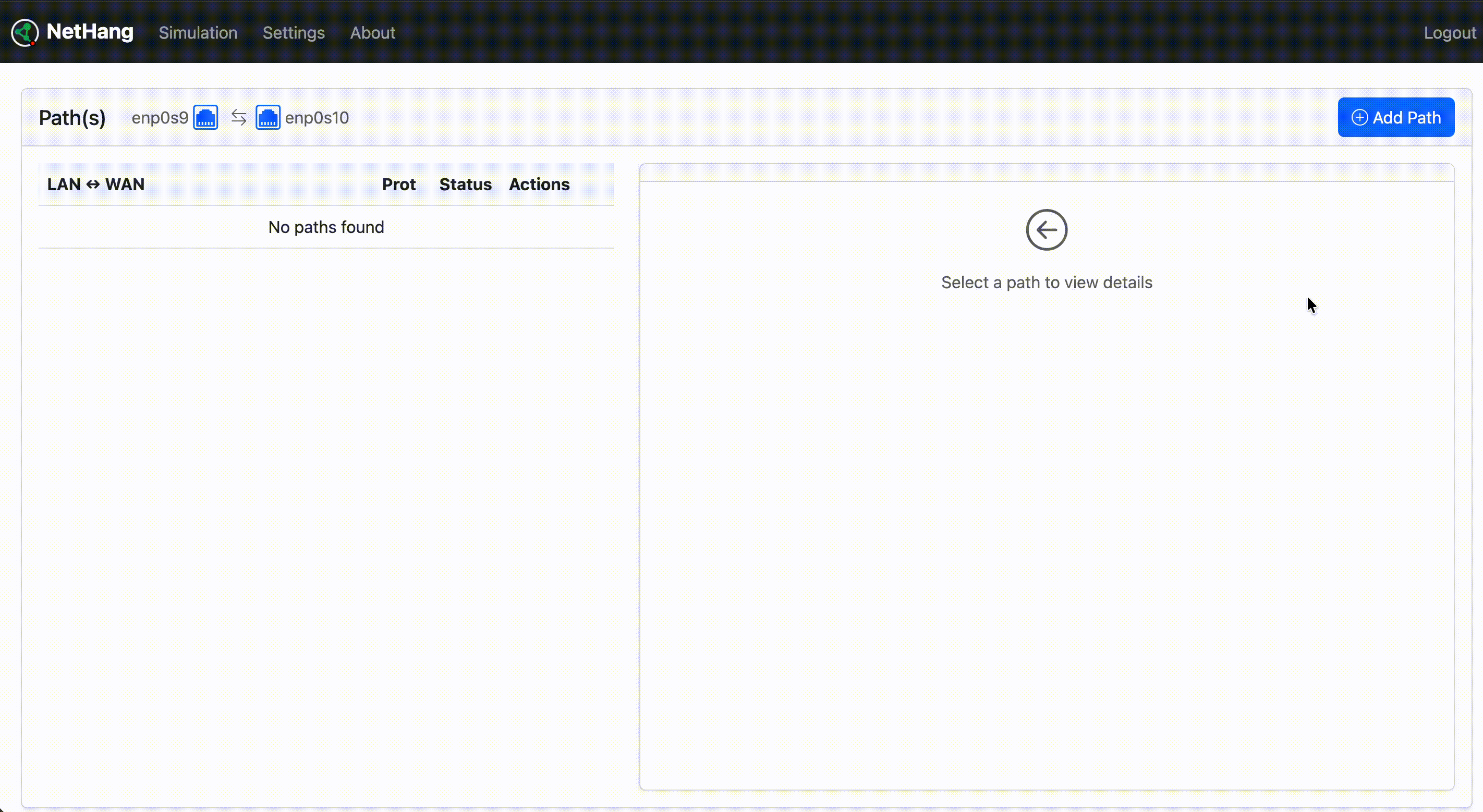Click the No paths found row
The width and height of the screenshot is (1483, 812).
coord(326,227)
